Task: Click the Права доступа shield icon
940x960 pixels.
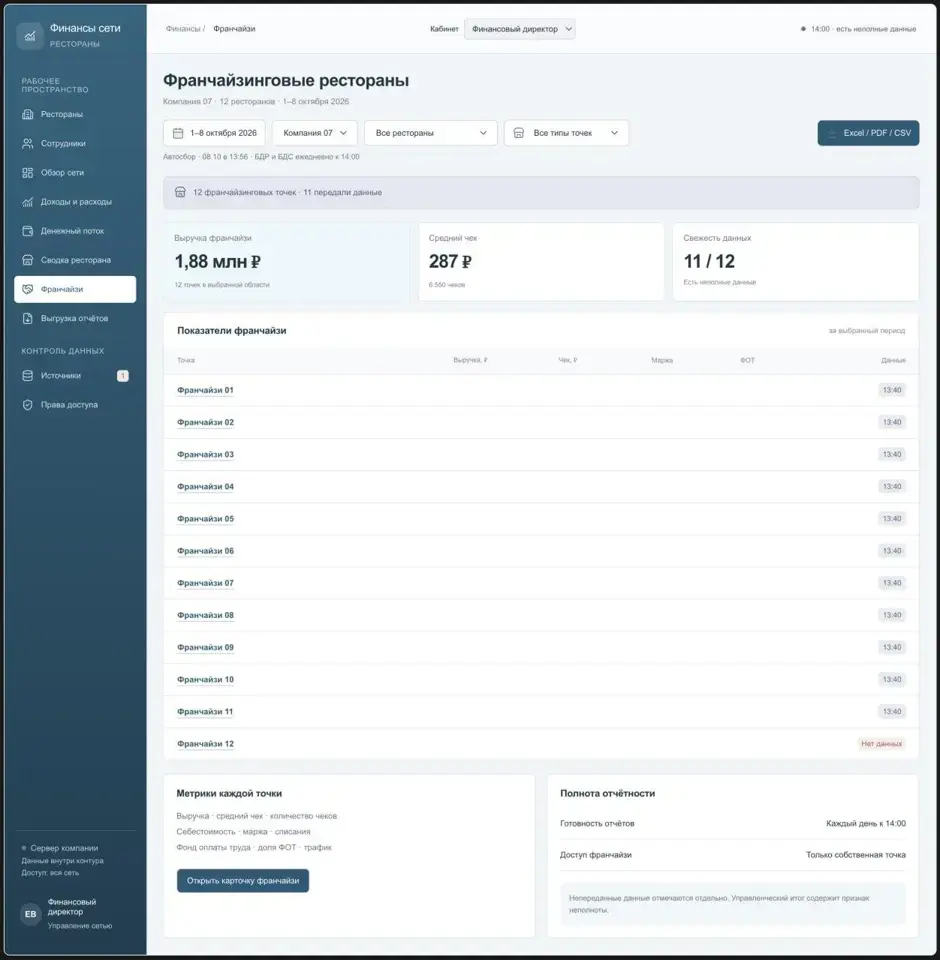Action: [28, 405]
